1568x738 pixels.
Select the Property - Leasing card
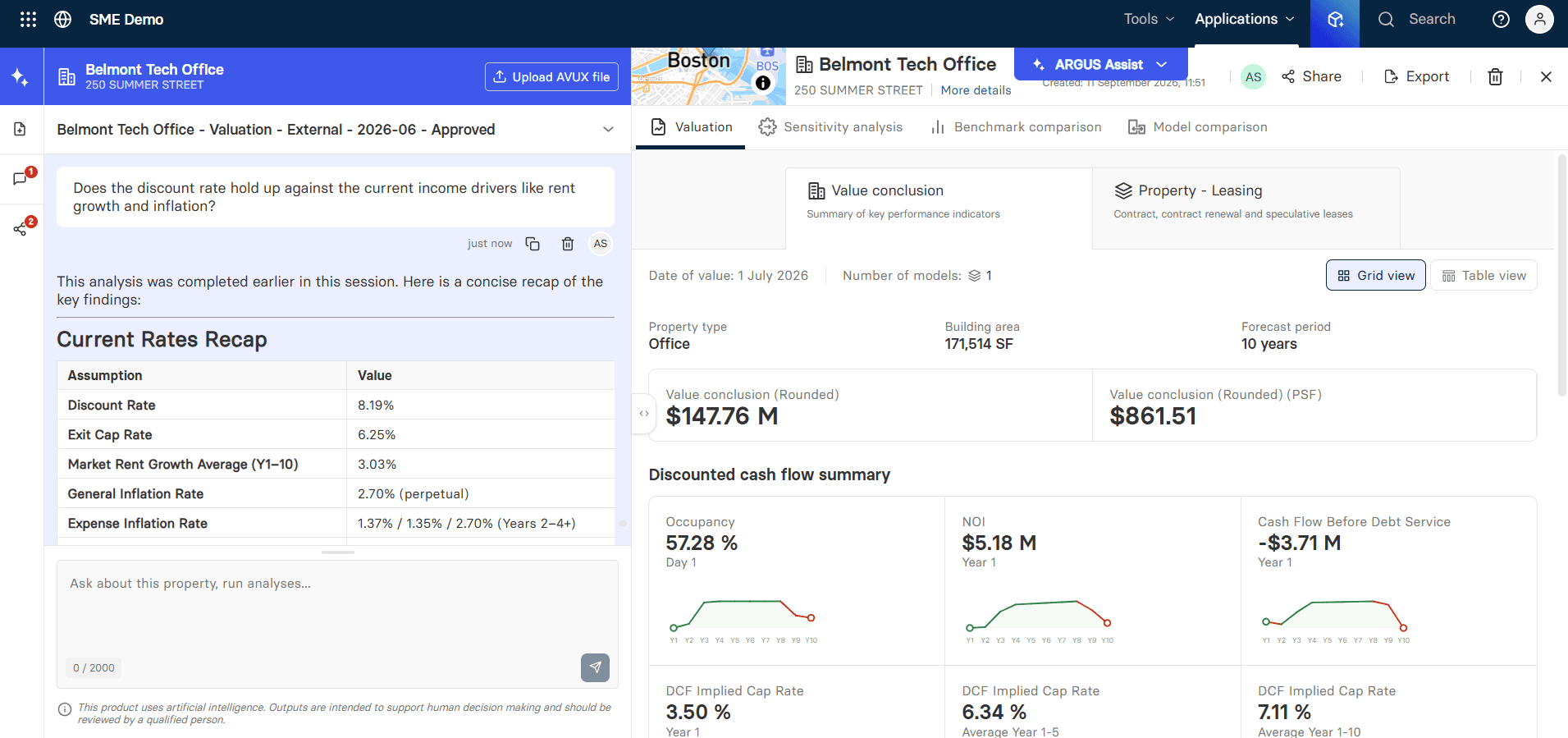[x=1246, y=209]
